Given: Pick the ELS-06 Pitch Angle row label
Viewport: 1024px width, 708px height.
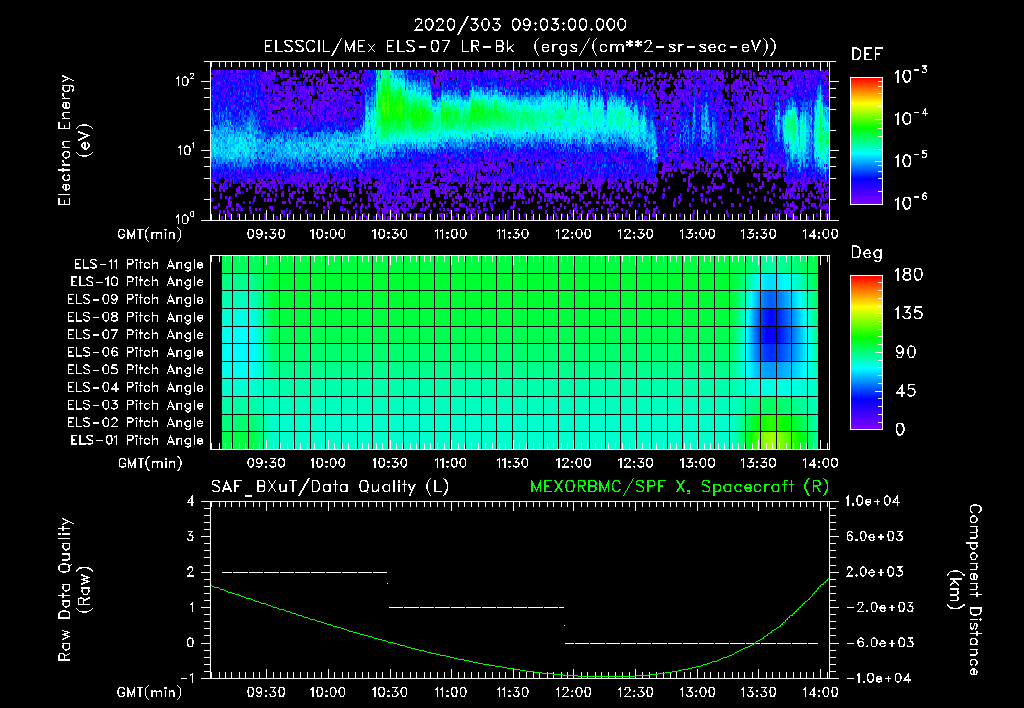Looking at the screenshot, I should 136,352.
